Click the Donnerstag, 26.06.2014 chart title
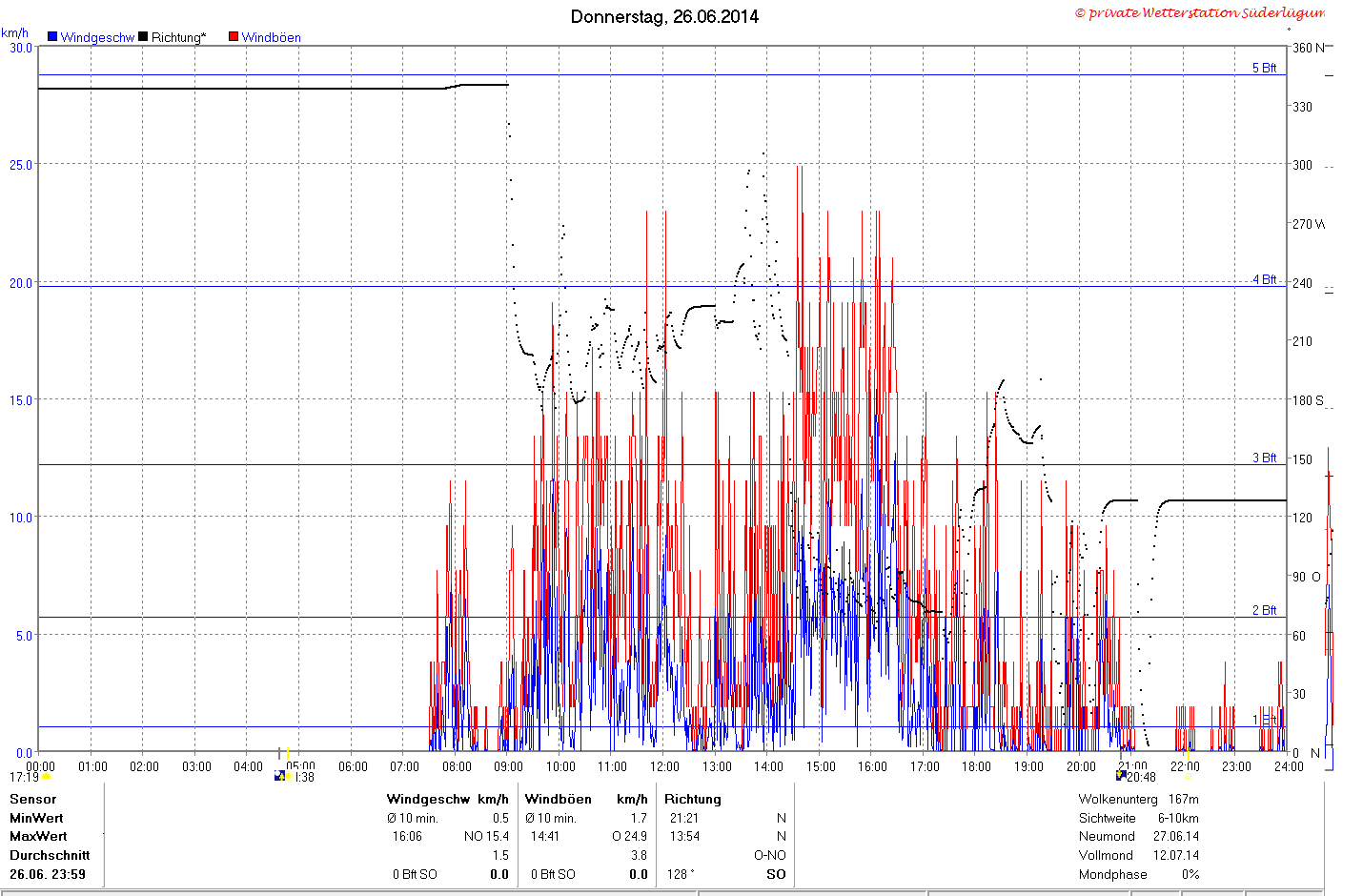 tap(664, 16)
